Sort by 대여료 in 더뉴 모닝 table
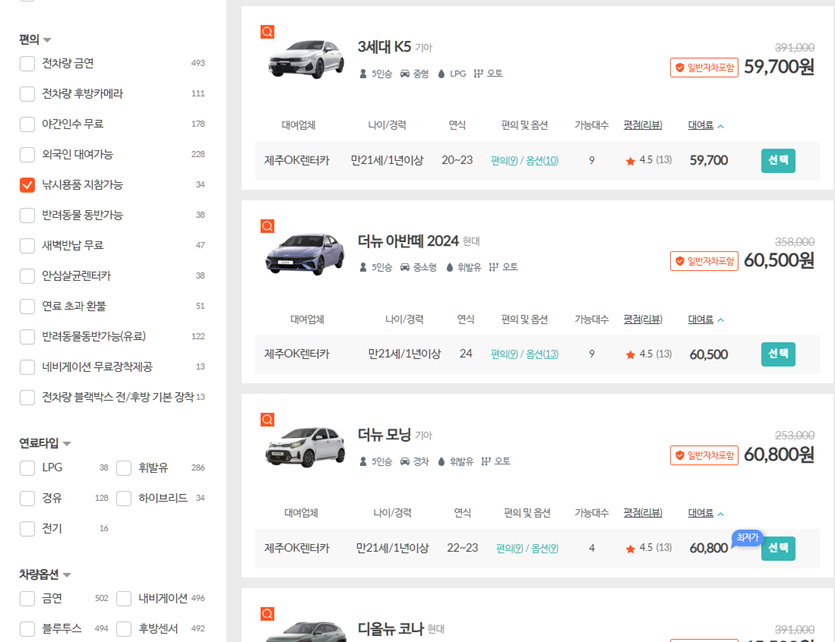 point(706,513)
